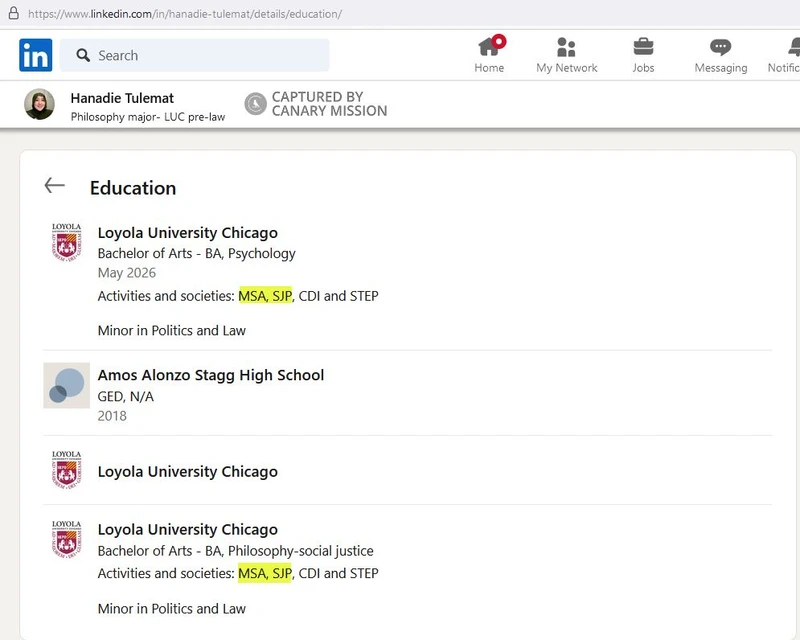Click the Jobs menu label
This screenshot has width=800, height=640.
(x=643, y=68)
